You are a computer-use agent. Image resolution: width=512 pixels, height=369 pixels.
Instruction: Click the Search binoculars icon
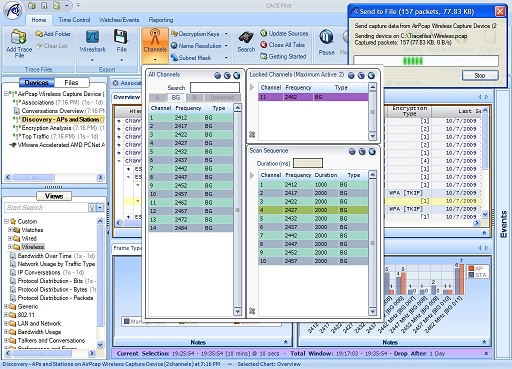[246, 37]
